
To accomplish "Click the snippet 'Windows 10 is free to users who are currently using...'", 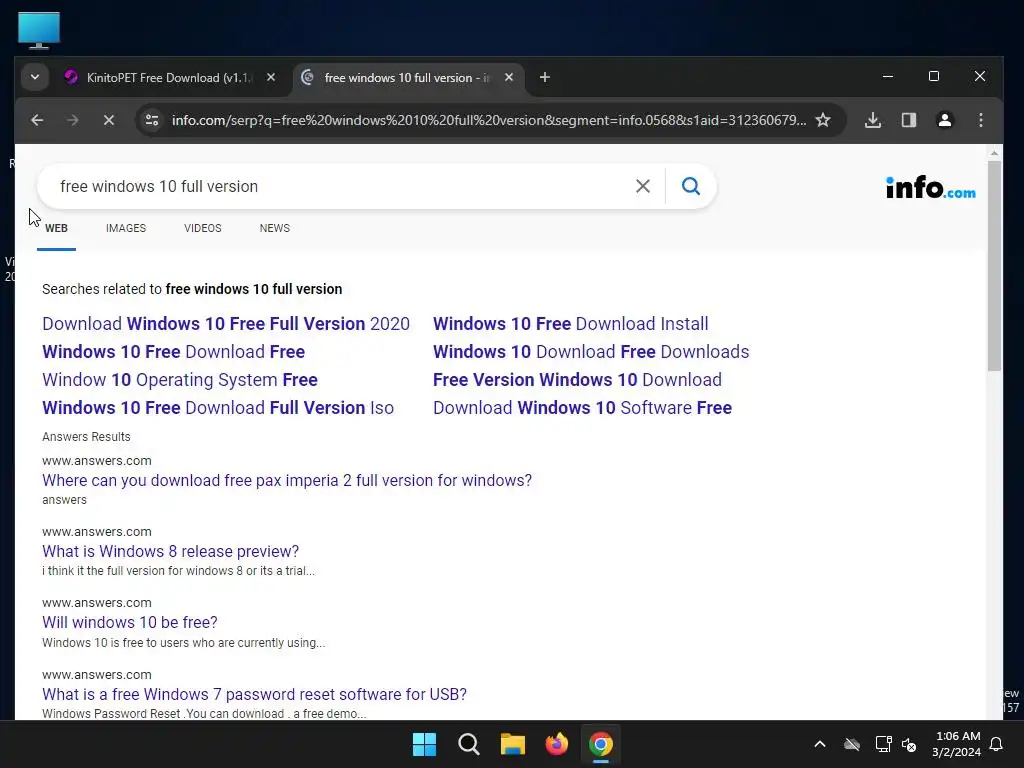I will [x=184, y=643].
